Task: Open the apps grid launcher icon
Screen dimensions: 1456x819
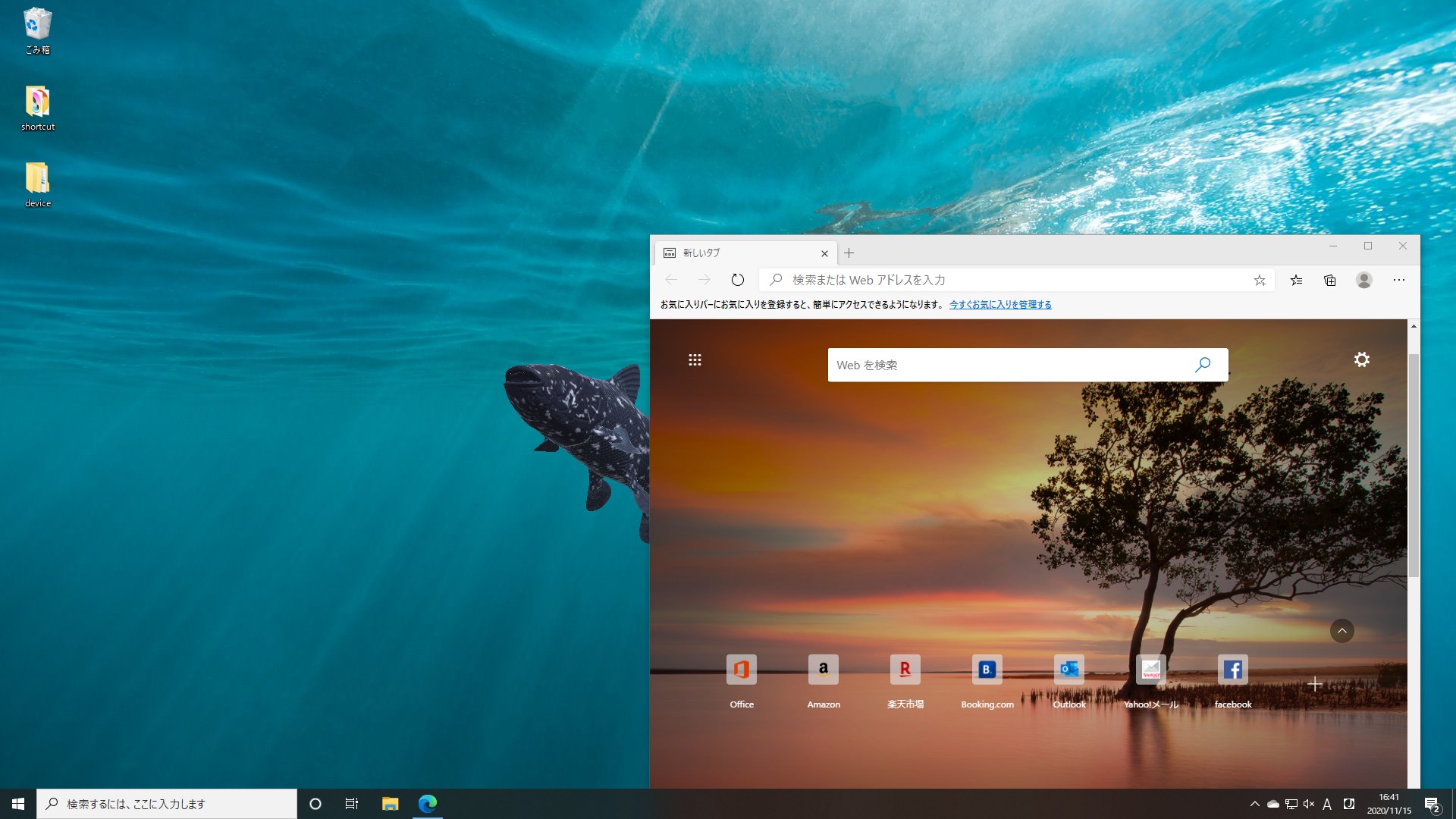Action: (695, 359)
